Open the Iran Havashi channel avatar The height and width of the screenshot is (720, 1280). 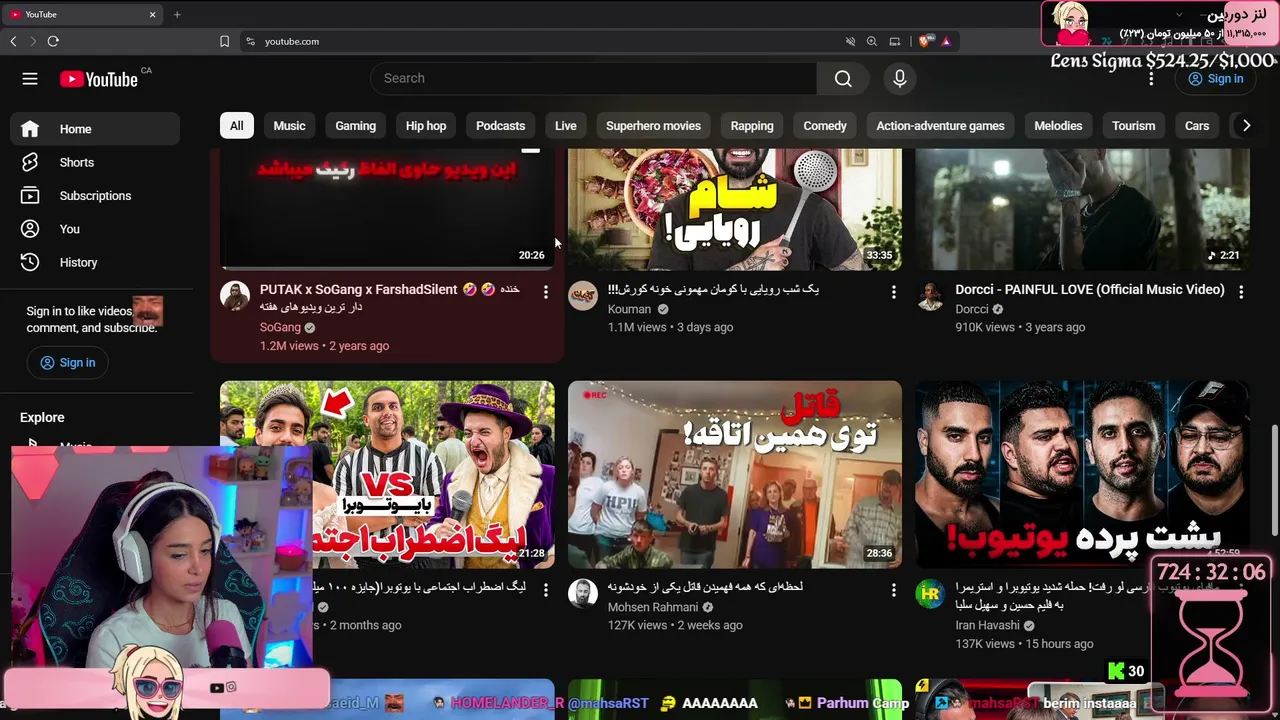pos(931,594)
